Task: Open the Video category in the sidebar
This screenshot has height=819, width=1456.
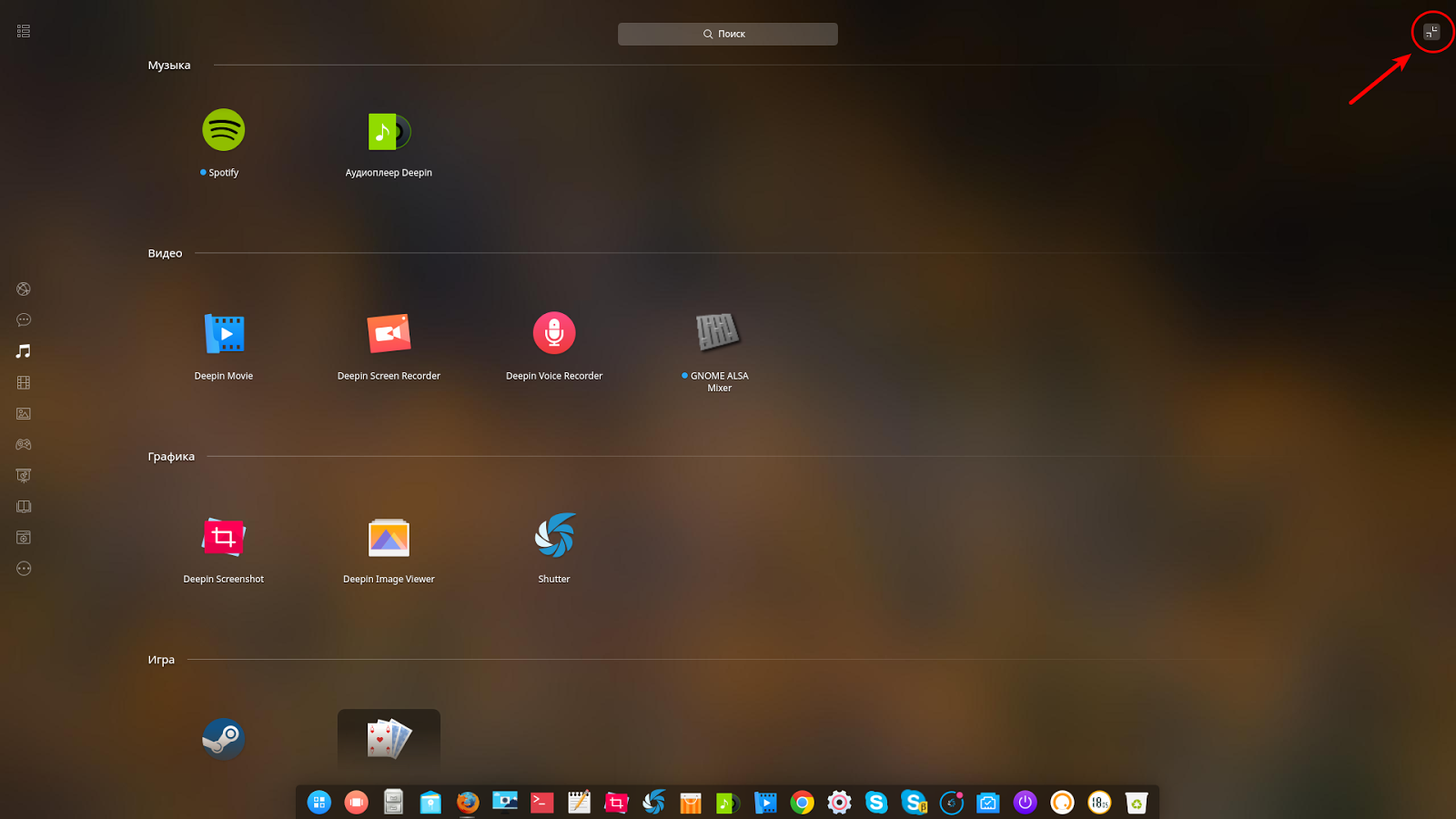Action: click(23, 382)
